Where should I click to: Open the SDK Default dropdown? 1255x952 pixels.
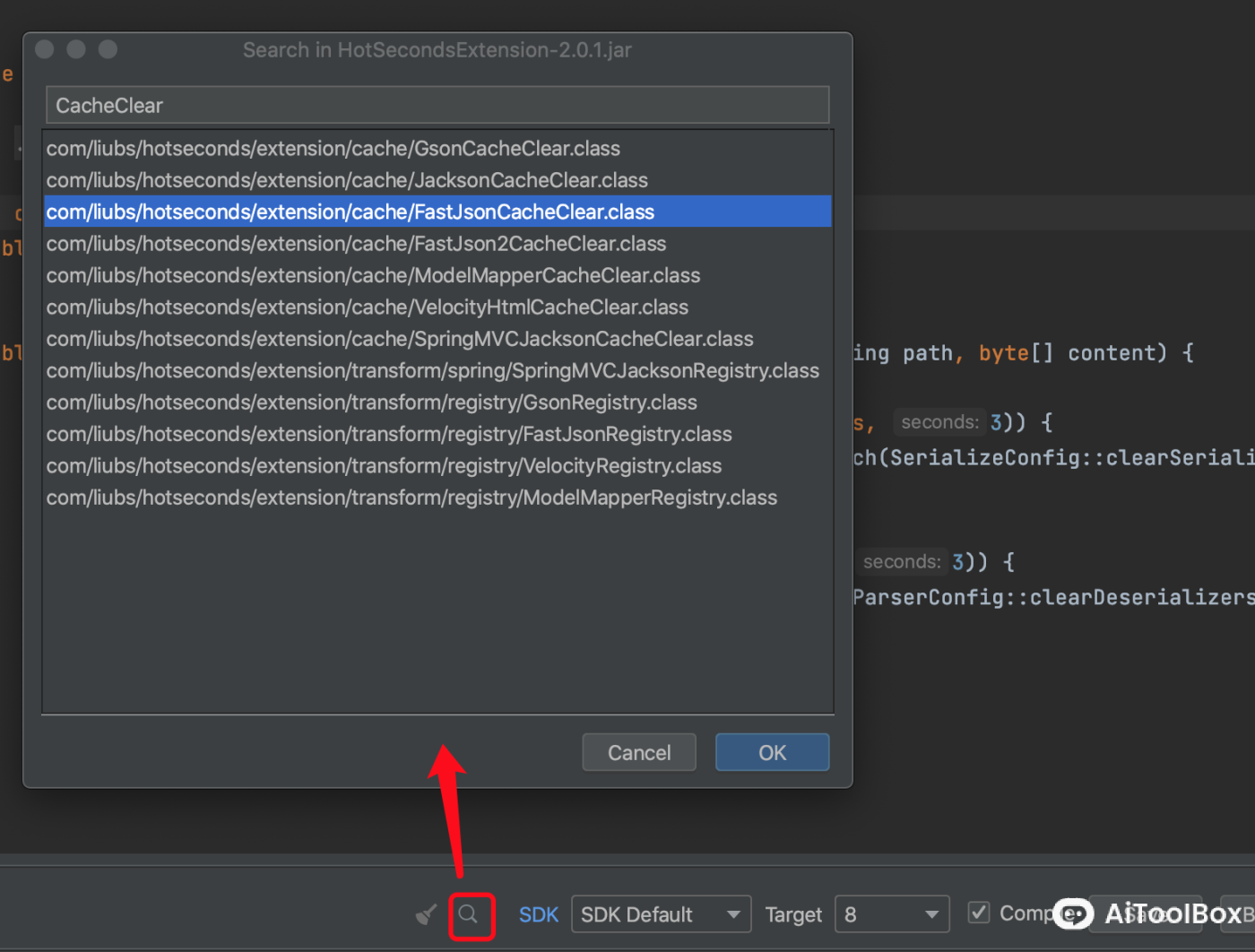(661, 915)
